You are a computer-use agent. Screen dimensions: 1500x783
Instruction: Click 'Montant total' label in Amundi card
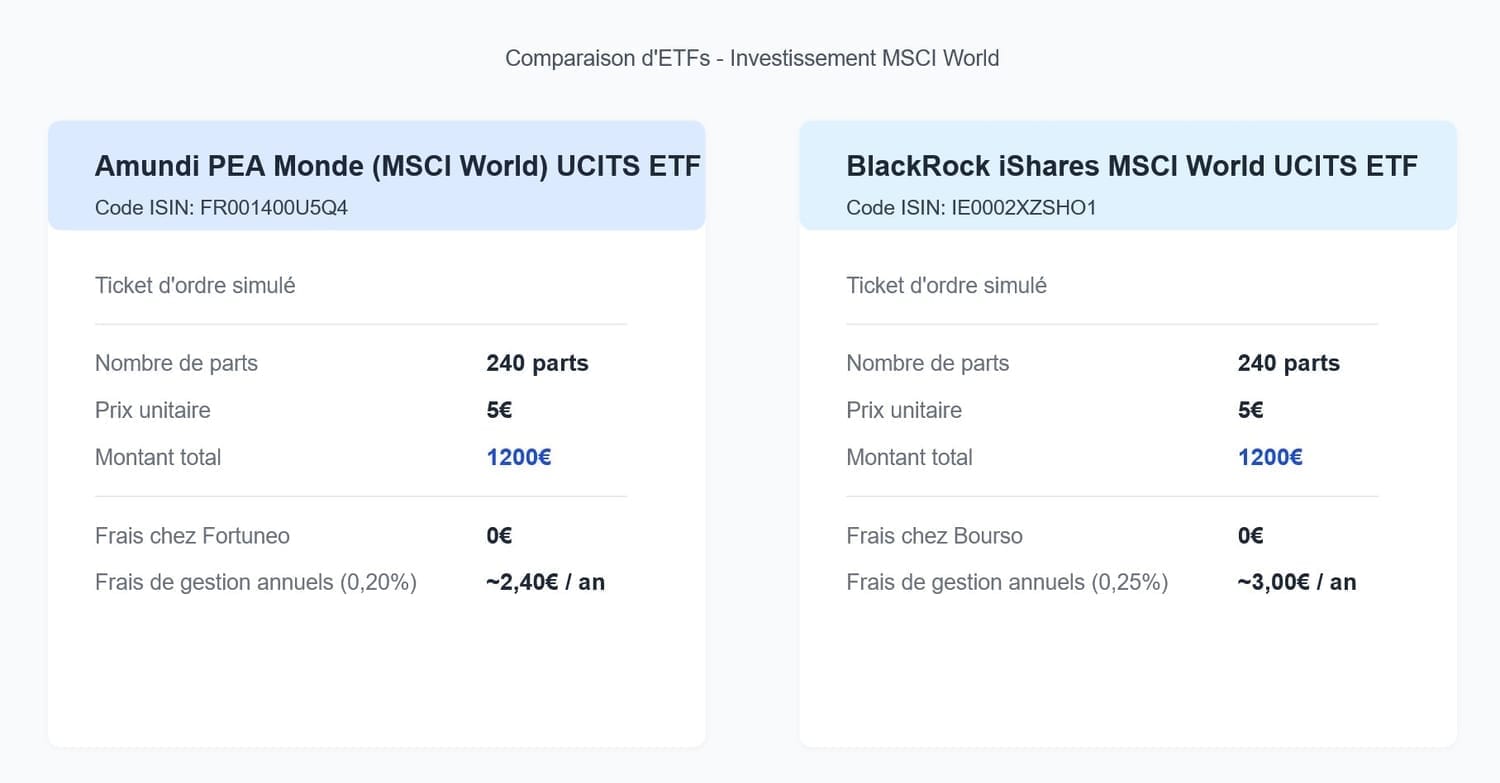click(x=158, y=457)
